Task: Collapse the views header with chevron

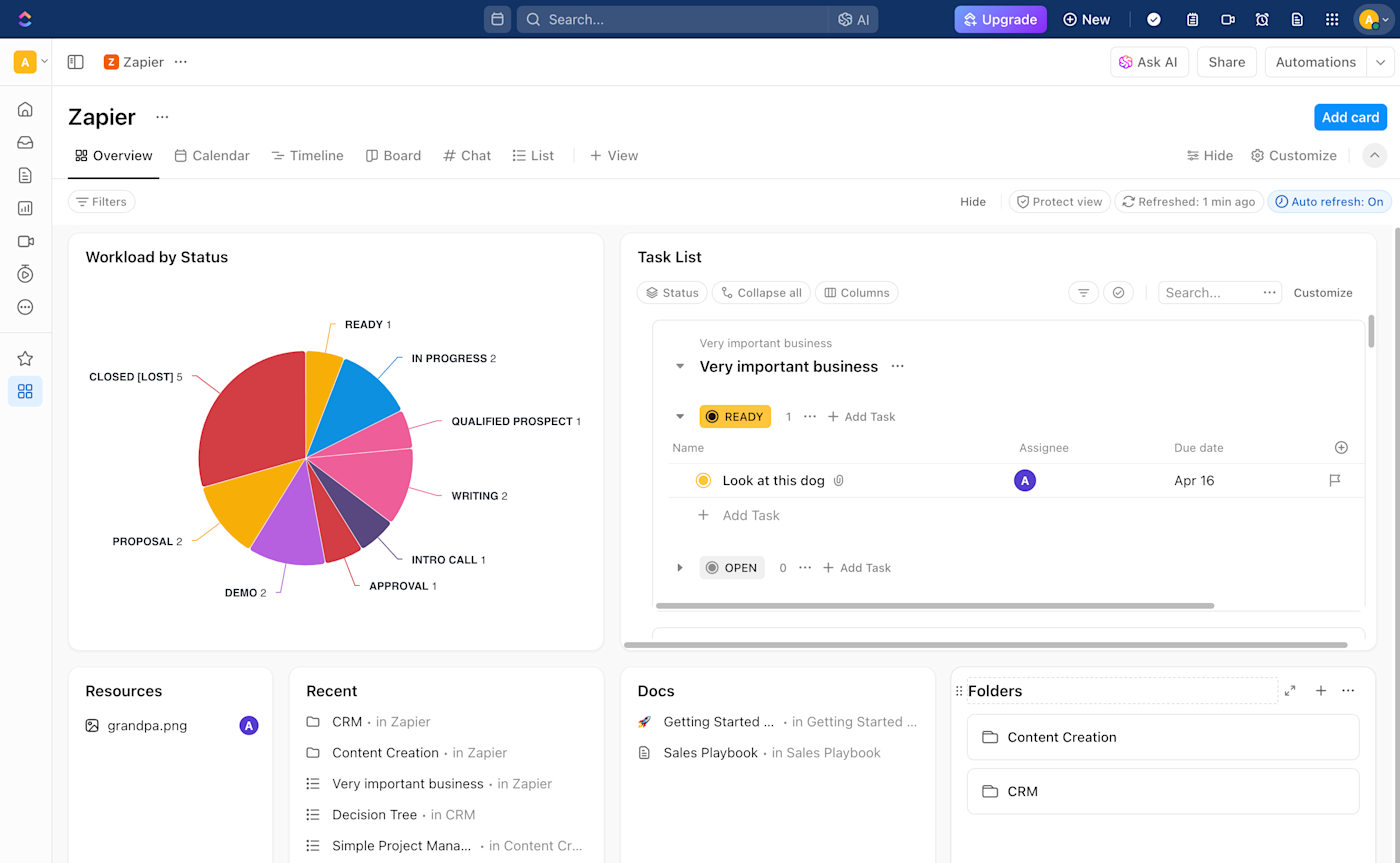Action: (x=1375, y=155)
